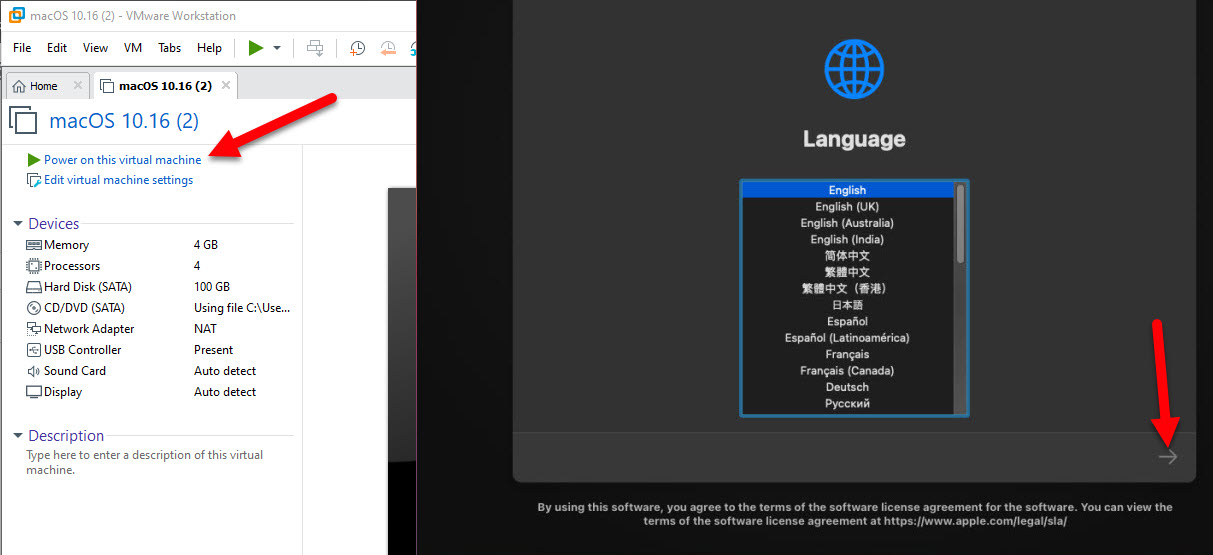
Task: Click the Network Adapter icon
Action: (x=34, y=329)
